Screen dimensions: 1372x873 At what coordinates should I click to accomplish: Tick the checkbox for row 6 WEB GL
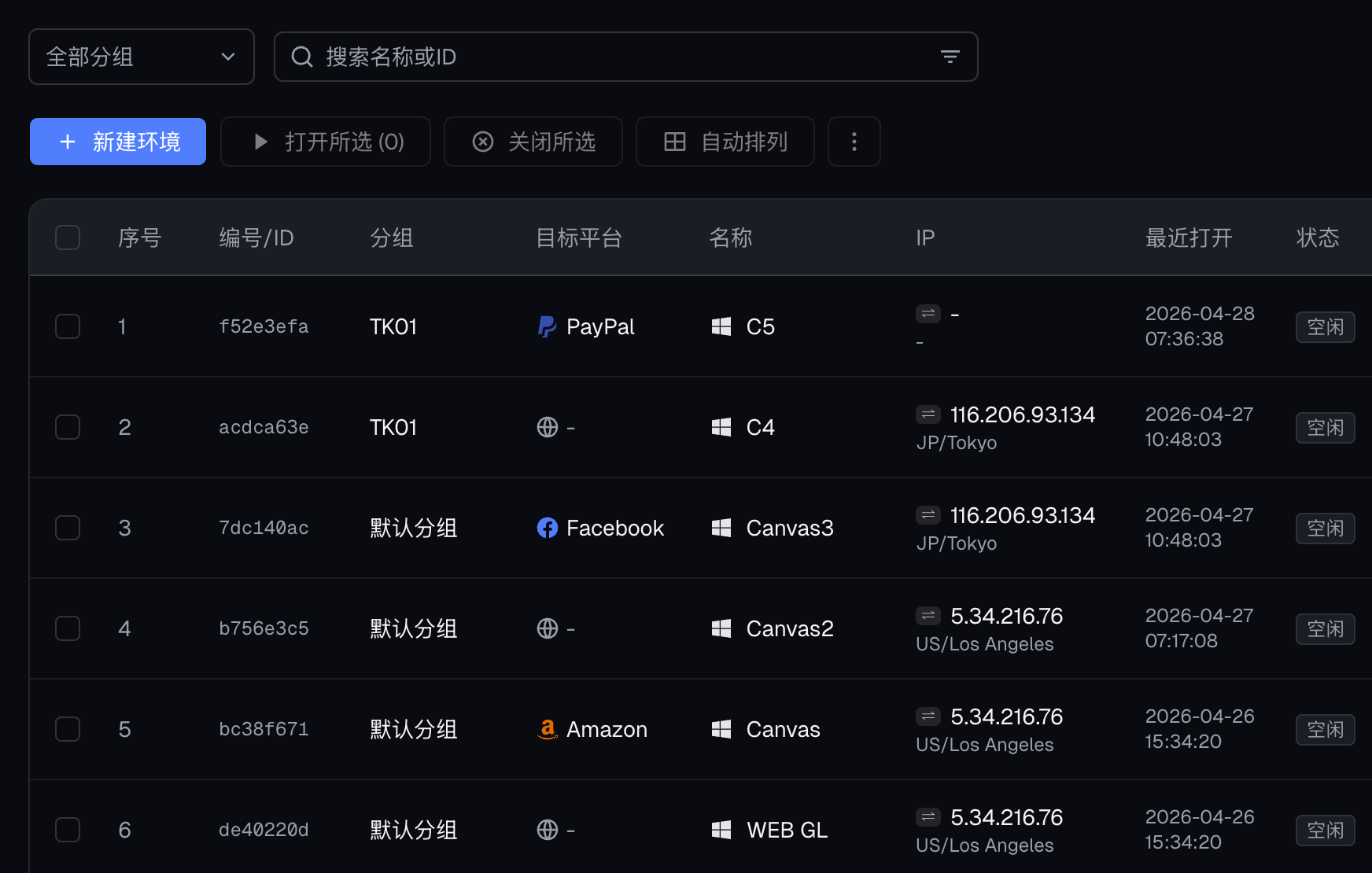tap(68, 830)
